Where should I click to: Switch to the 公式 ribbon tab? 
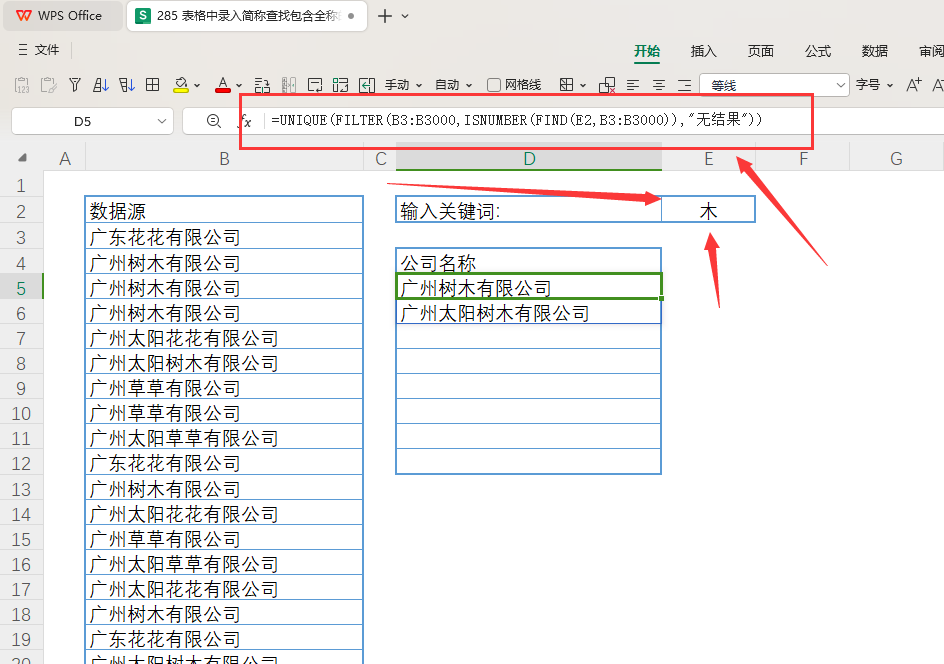tap(818, 51)
